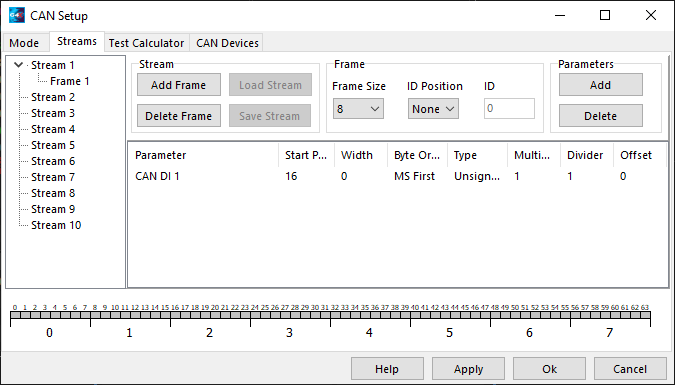Select Stream 3 in the tree
675x385 pixels.
pos(53,113)
